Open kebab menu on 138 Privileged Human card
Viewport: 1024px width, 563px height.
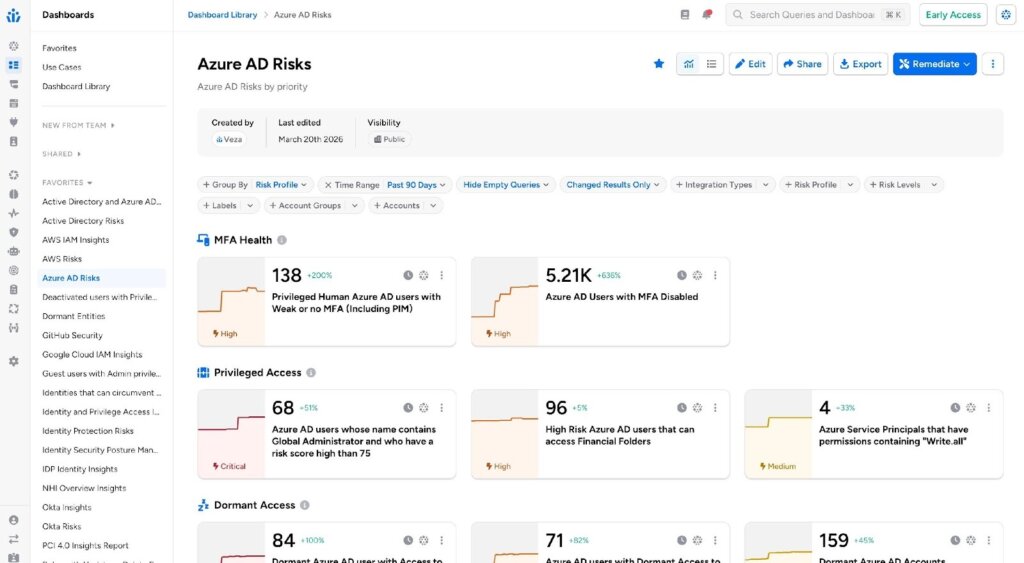tap(442, 275)
